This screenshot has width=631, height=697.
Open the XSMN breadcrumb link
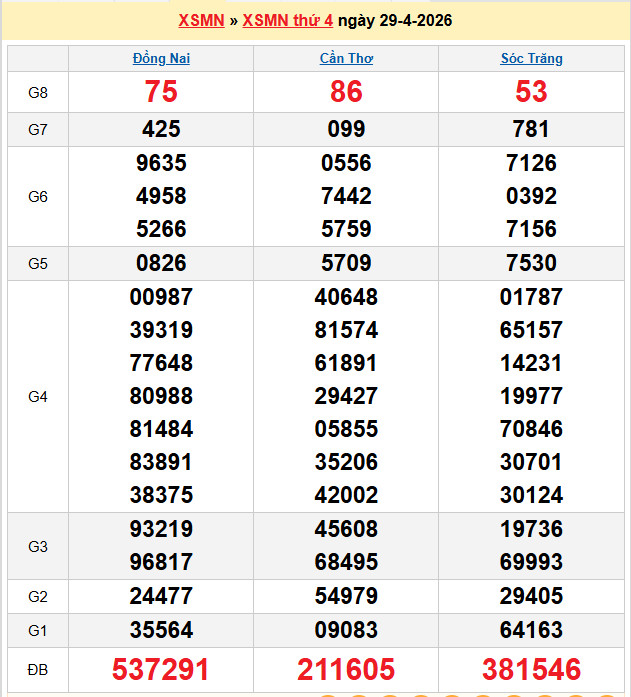(201, 20)
